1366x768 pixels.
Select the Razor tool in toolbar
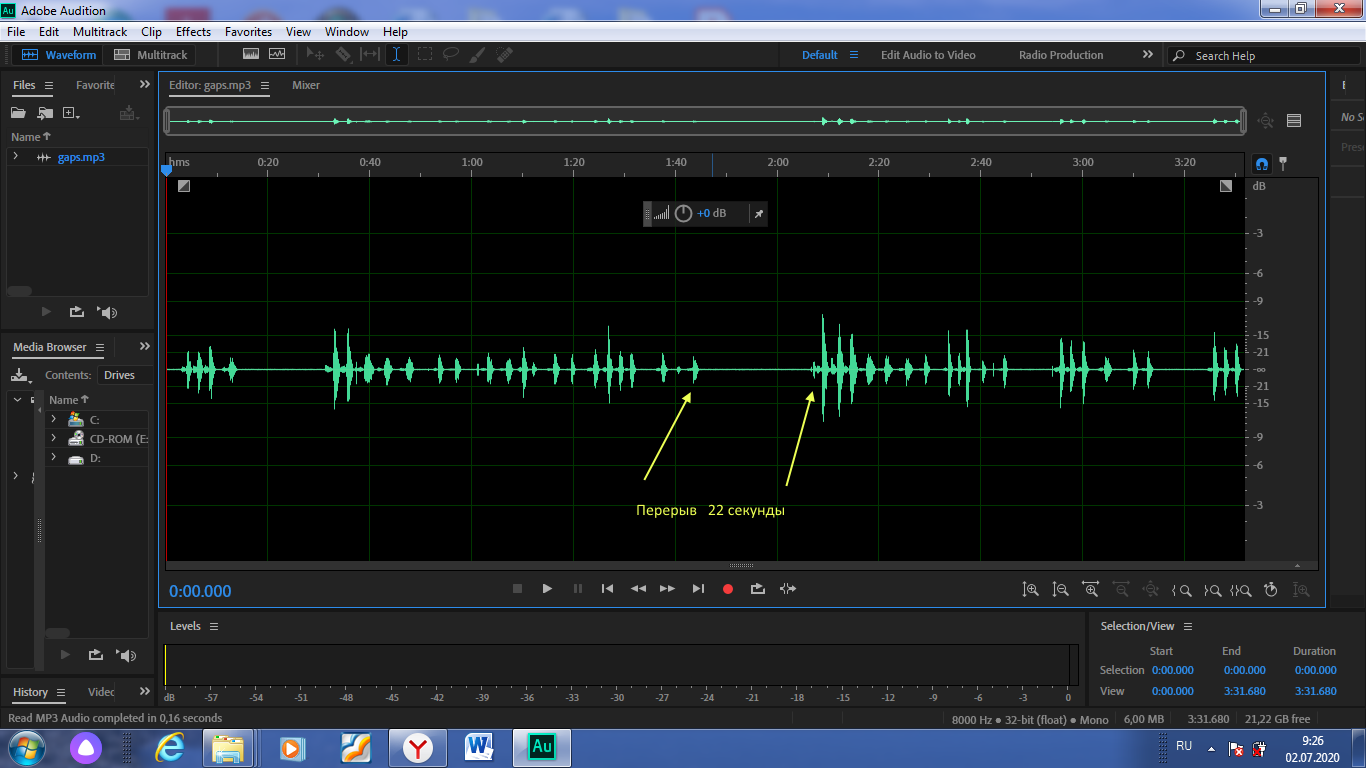click(x=343, y=55)
